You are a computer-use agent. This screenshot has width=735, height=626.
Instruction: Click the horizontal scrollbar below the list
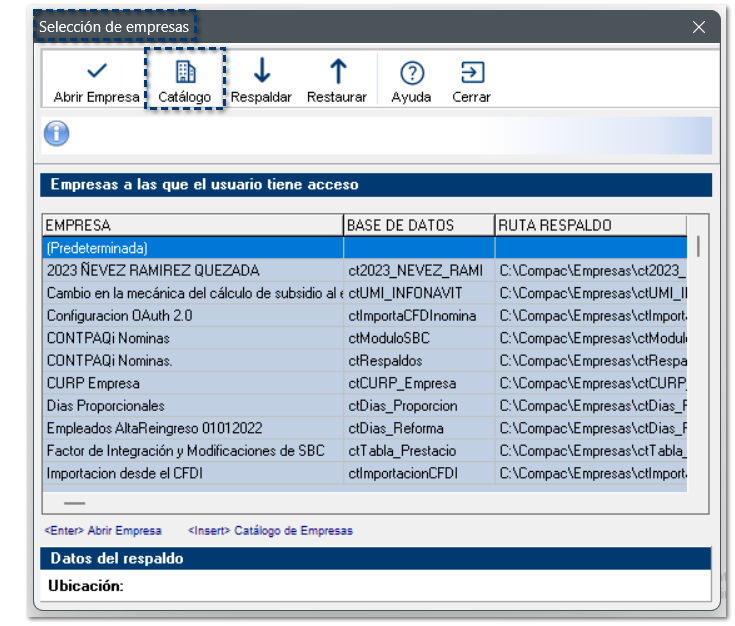click(75, 503)
